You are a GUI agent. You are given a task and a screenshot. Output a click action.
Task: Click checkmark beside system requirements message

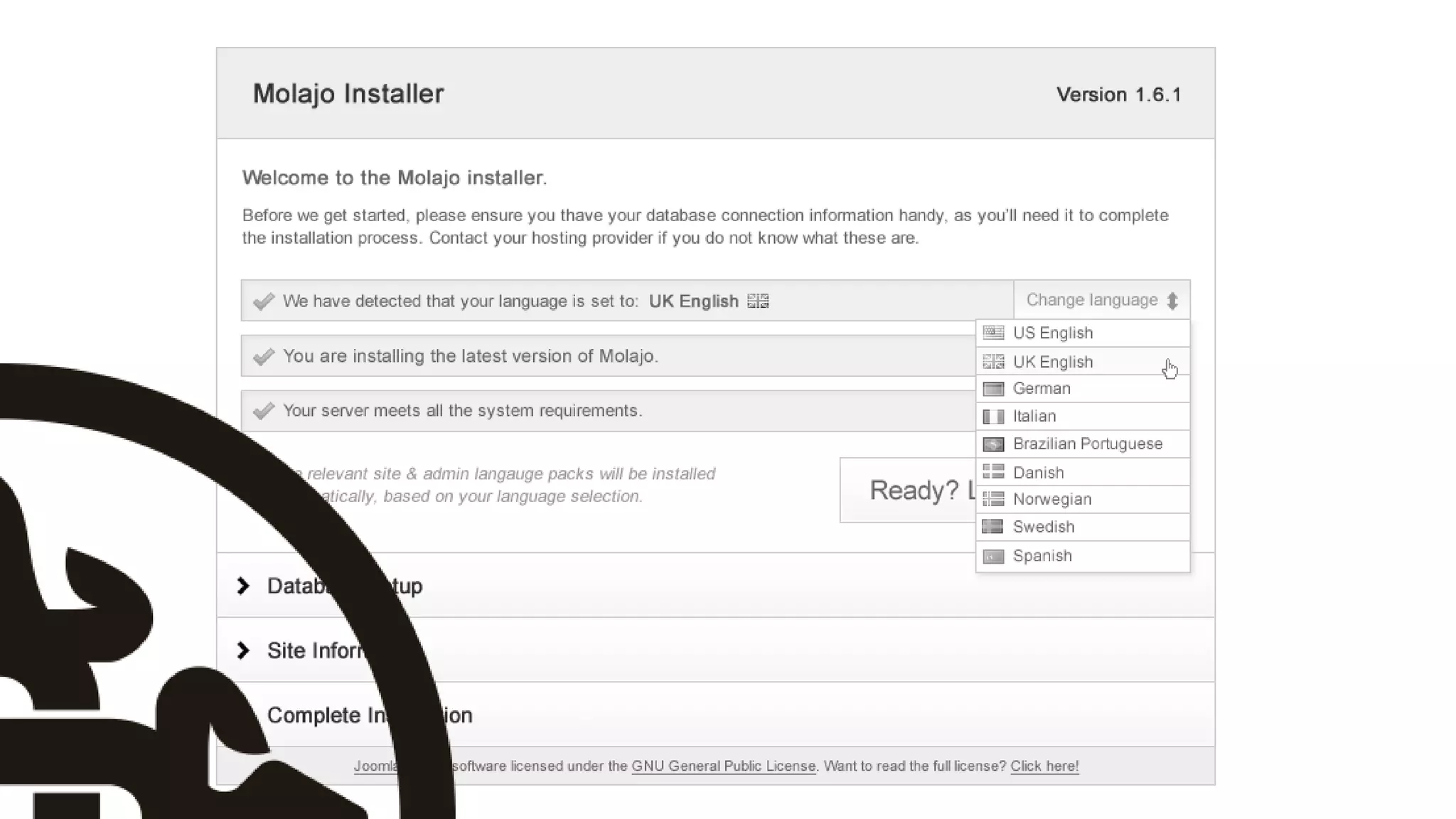(264, 411)
